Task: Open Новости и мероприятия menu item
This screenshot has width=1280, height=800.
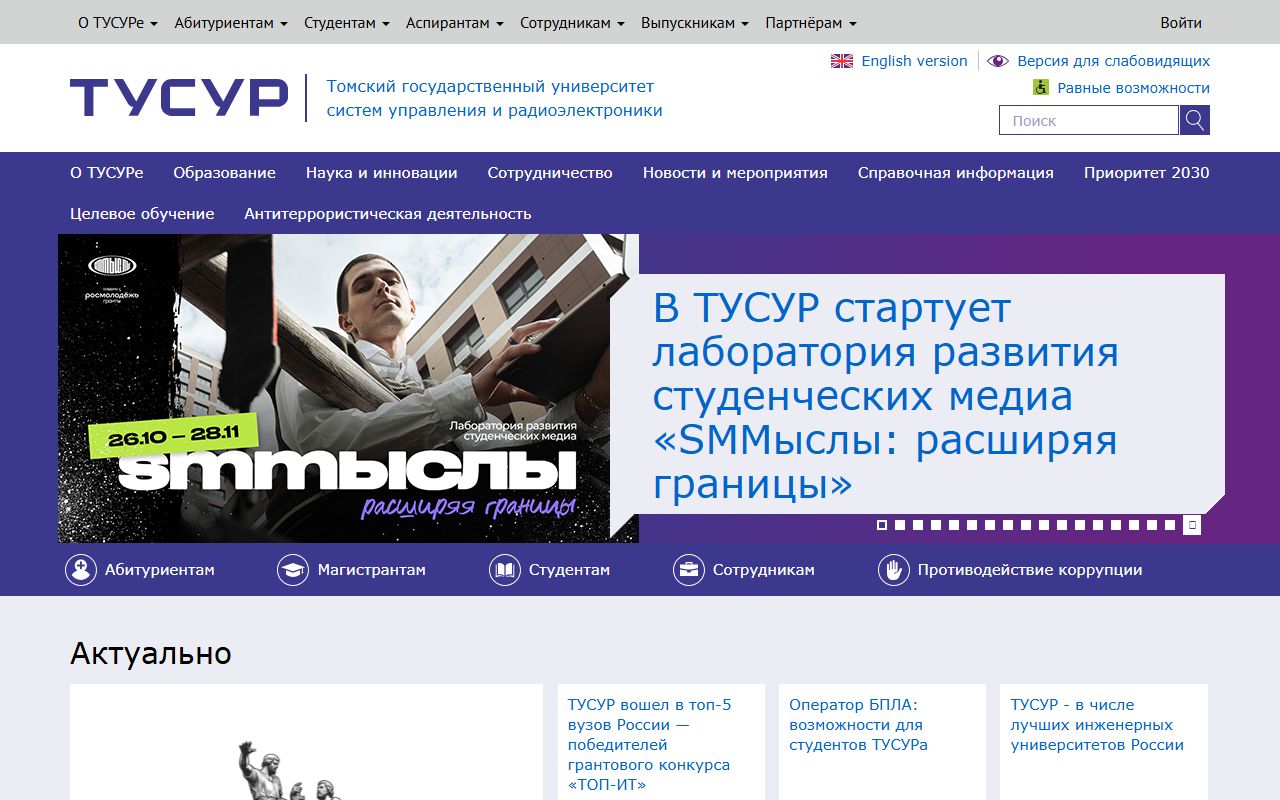Action: pos(735,172)
